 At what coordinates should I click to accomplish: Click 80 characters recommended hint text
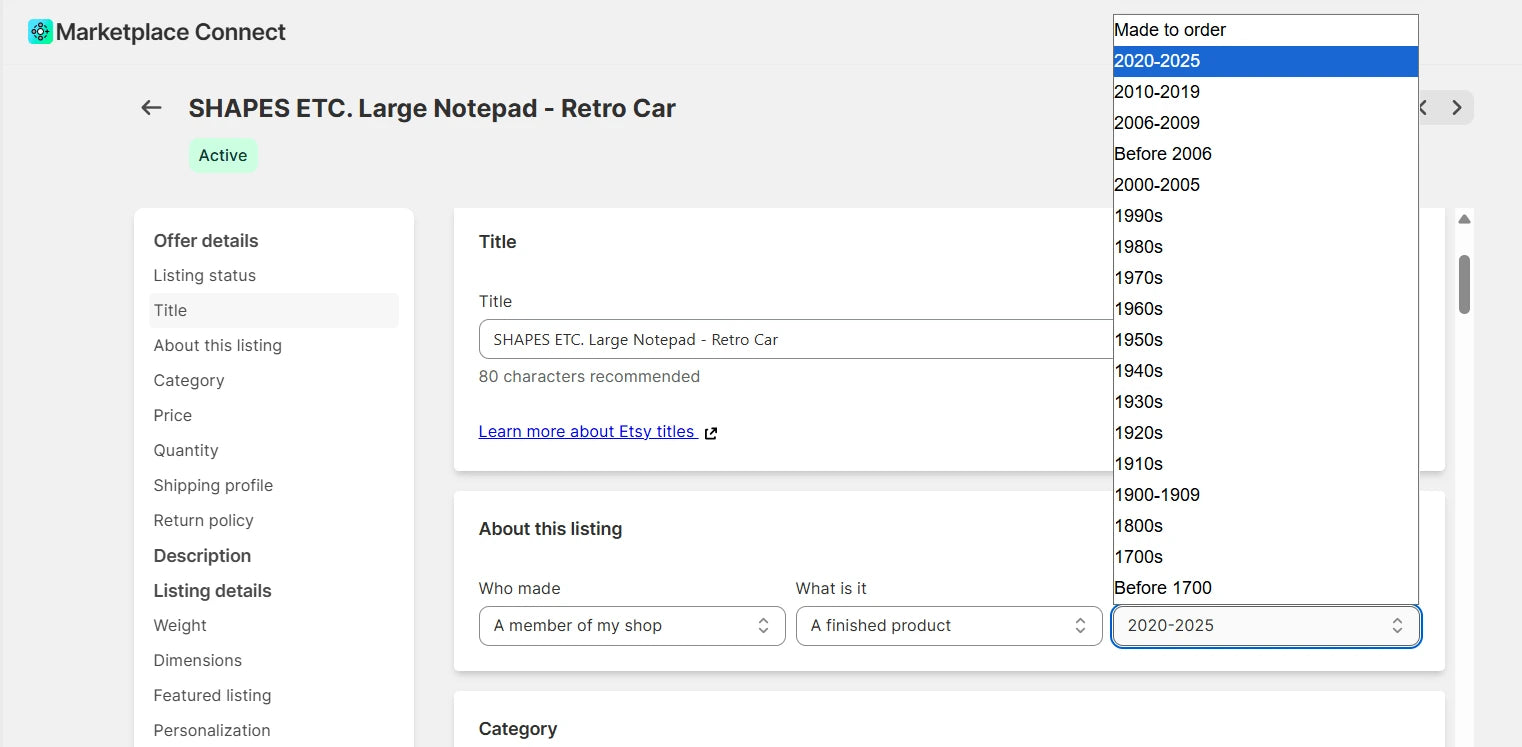pos(589,377)
